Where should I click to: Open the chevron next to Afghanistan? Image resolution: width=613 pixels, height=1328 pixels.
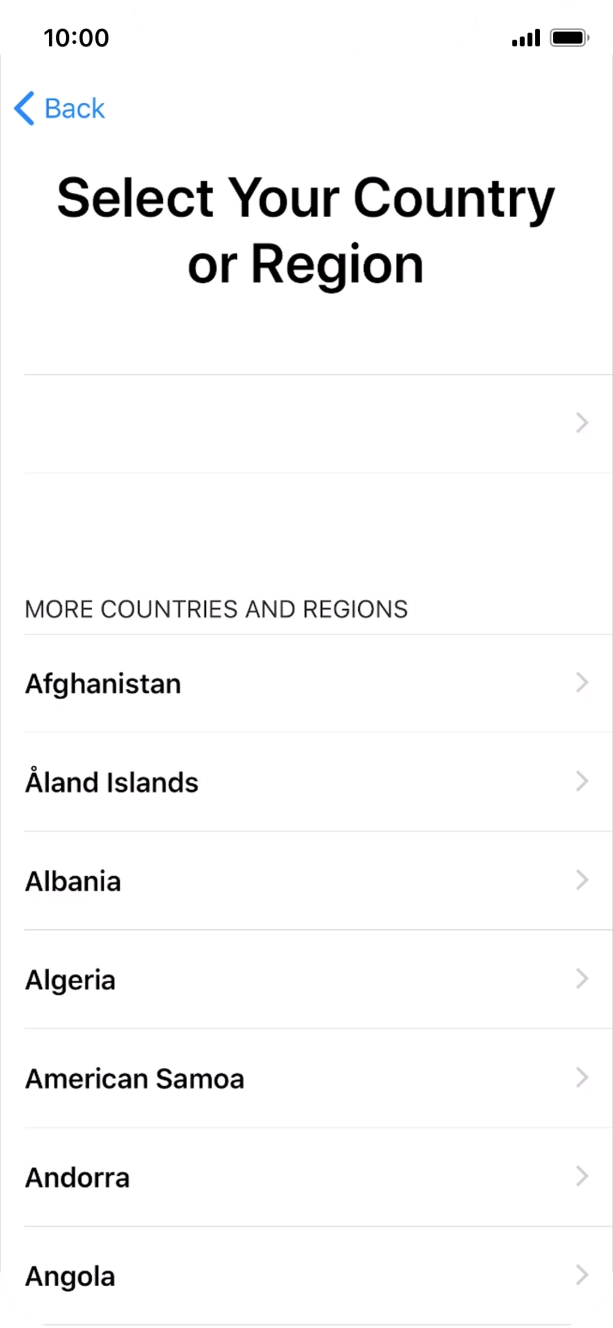583,683
